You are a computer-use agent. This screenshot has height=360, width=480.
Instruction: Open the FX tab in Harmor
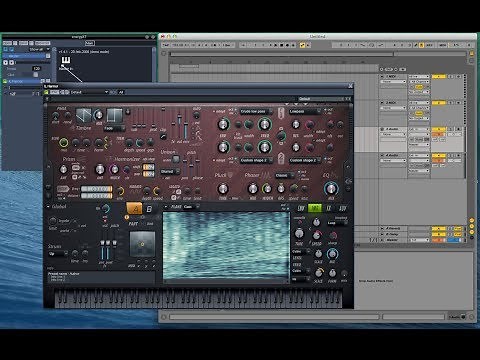[x=329, y=208]
